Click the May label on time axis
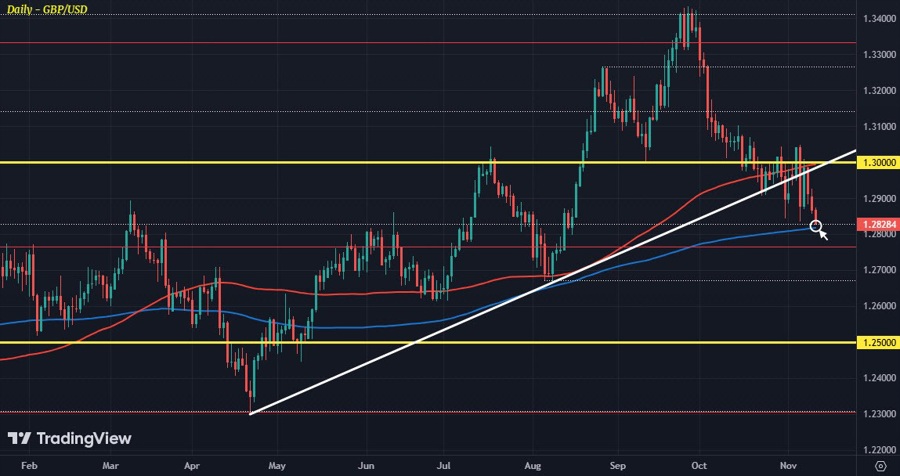 [x=278, y=466]
